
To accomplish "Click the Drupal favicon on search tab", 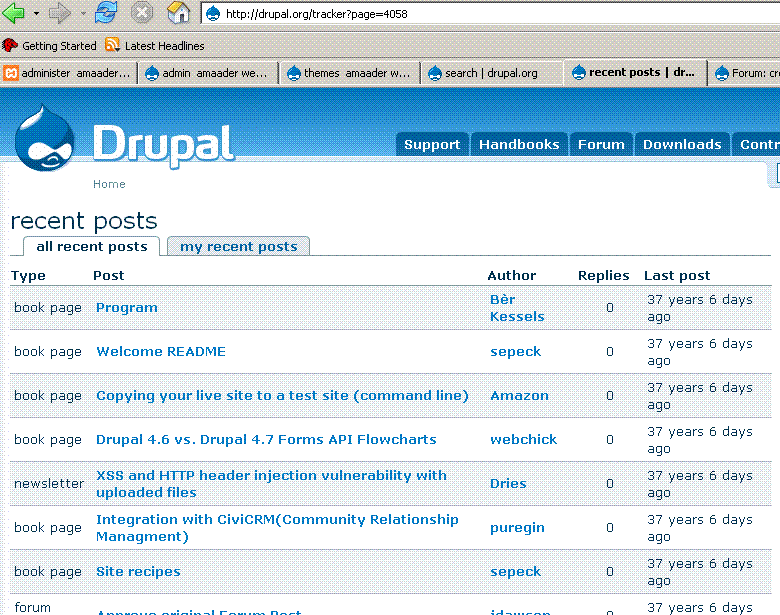I will [435, 73].
